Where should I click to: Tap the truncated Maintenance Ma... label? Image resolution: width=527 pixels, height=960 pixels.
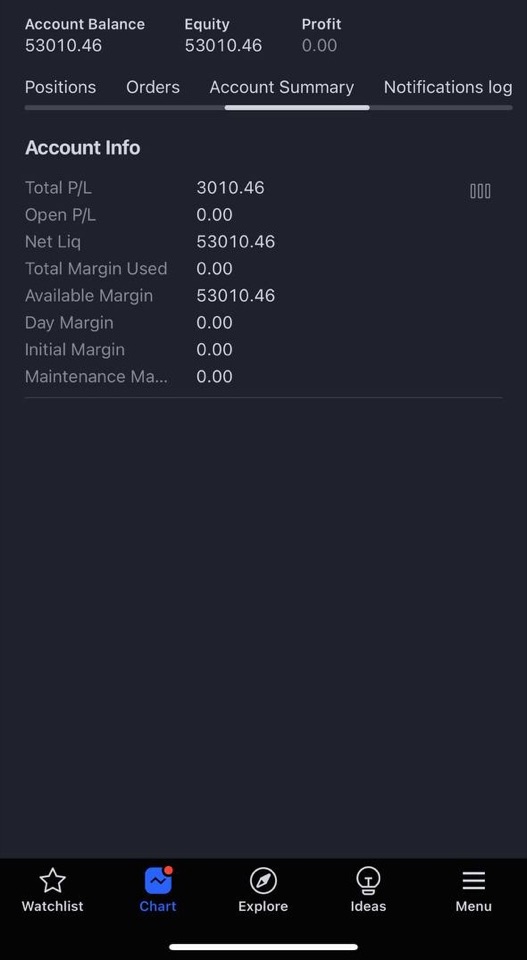point(96,376)
